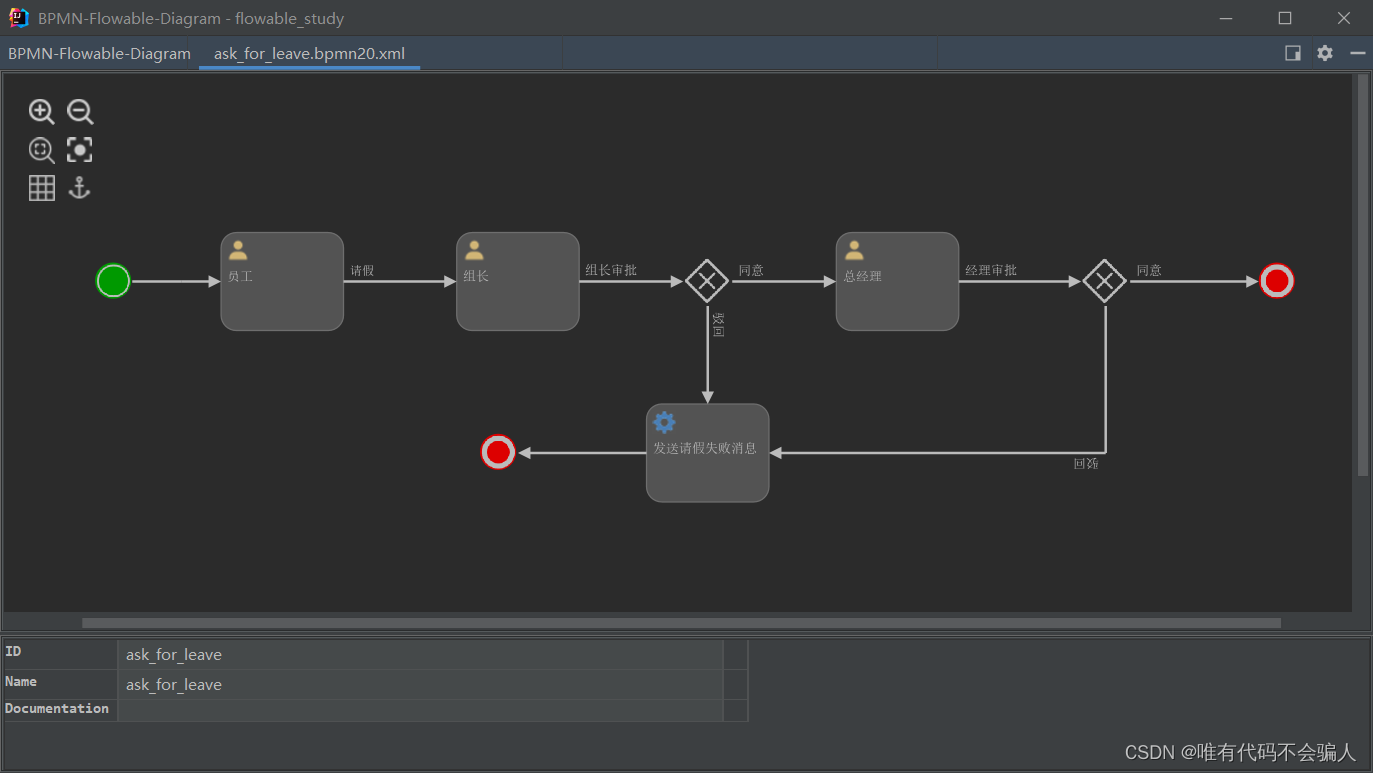Image resolution: width=1373 pixels, height=773 pixels.
Task: Select the 发送请假失败消息 service task
Action: pyautogui.click(x=707, y=453)
